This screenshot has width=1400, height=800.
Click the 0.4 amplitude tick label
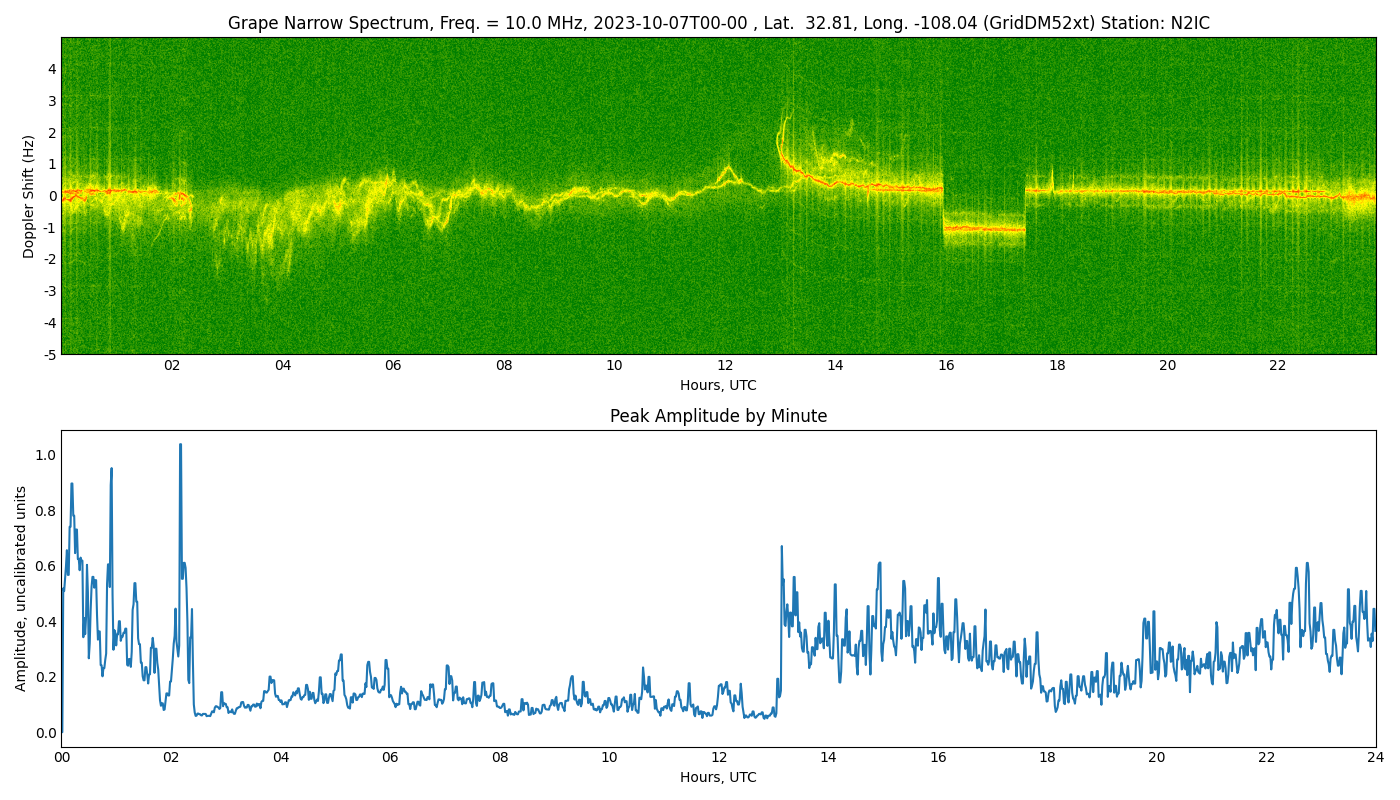point(45,622)
